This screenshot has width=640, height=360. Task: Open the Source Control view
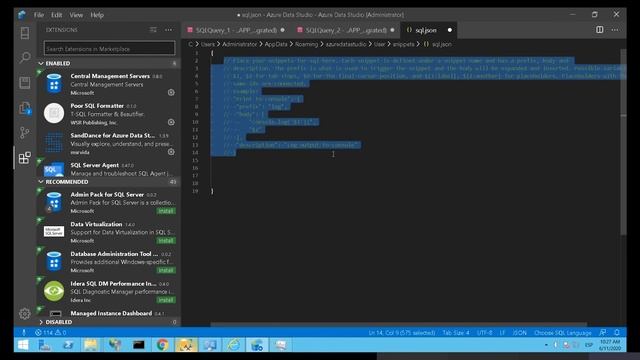[x=24, y=133]
